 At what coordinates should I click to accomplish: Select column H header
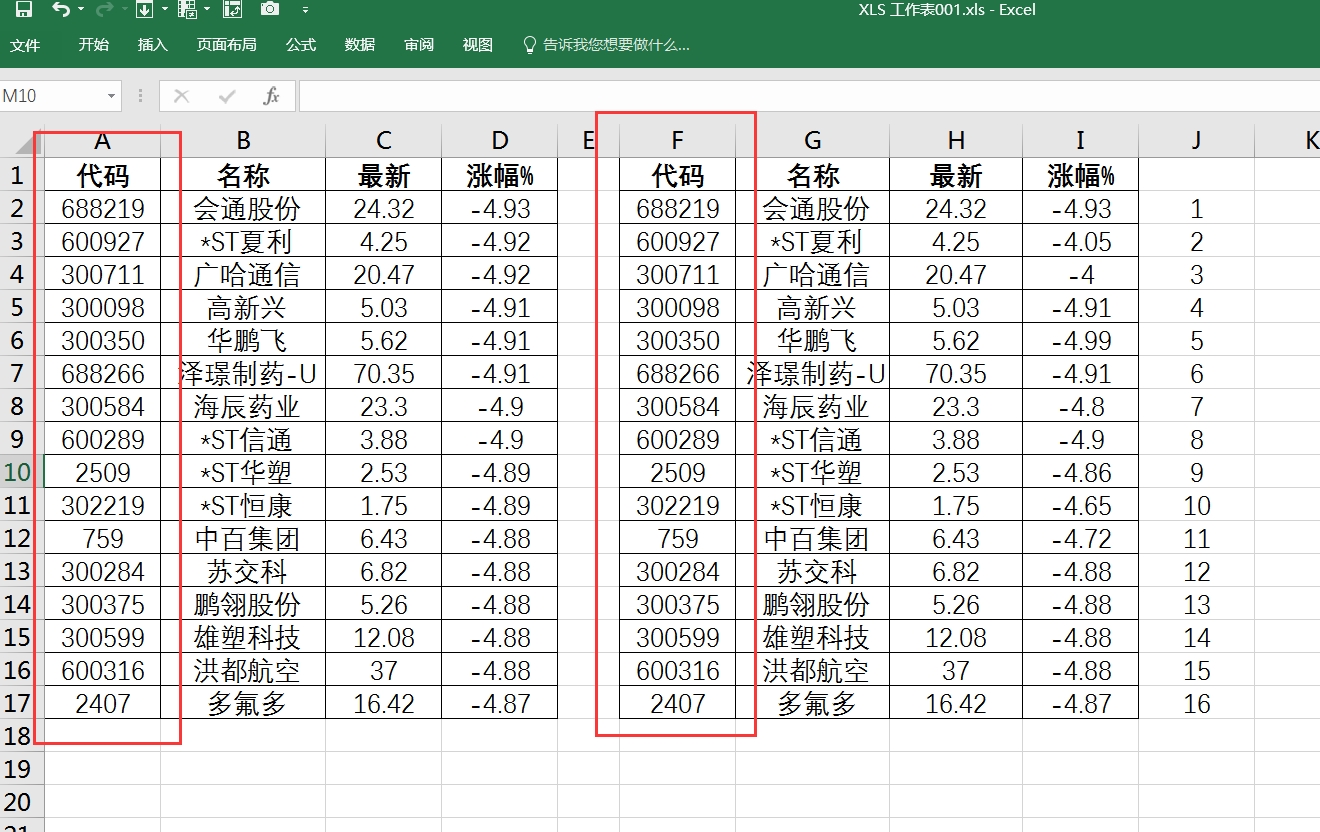956,141
